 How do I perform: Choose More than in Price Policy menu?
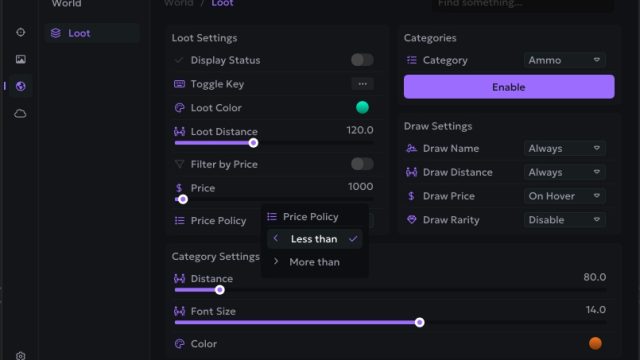[x=315, y=262]
